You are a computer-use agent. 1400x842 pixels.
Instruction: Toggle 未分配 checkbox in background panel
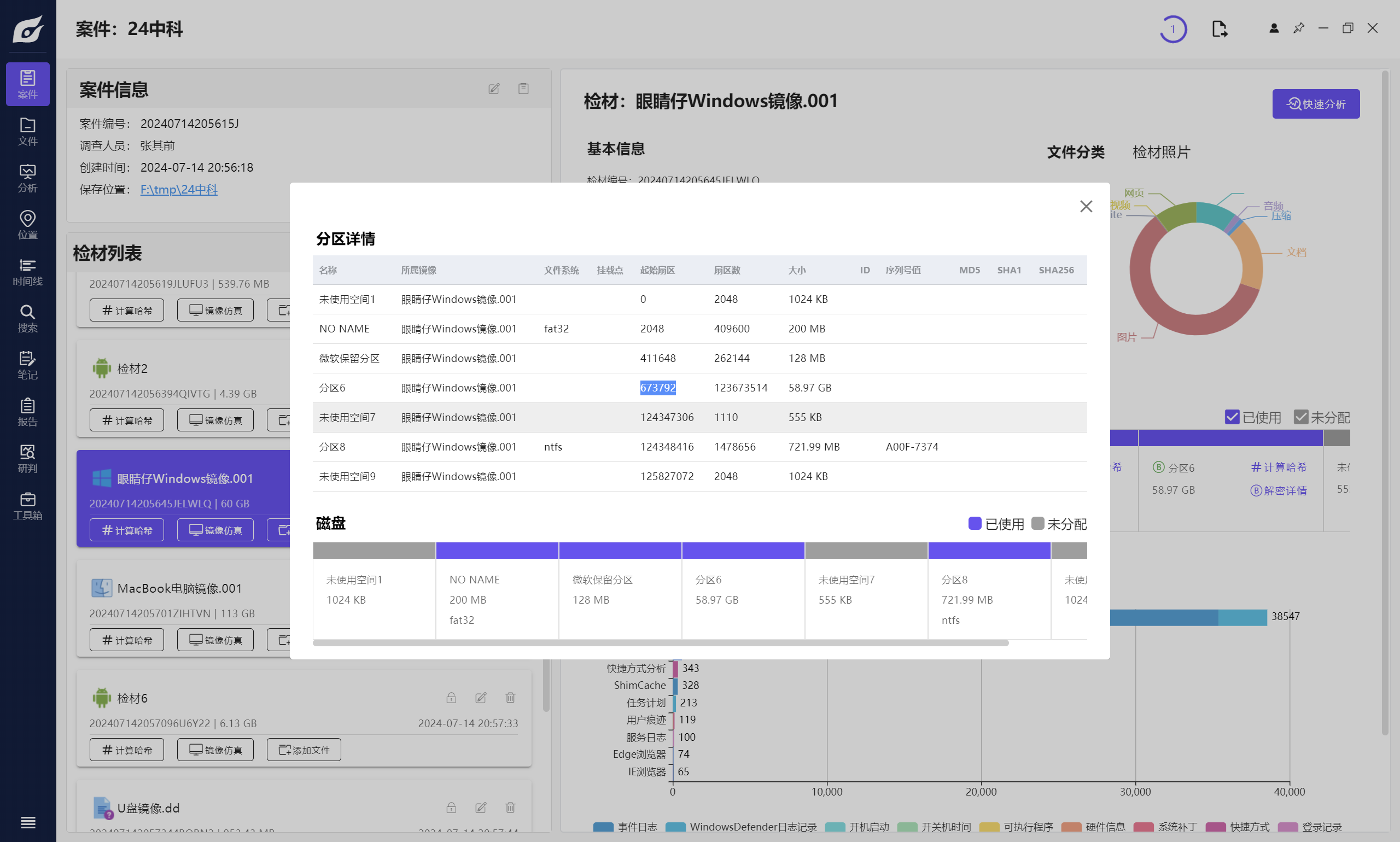point(1300,417)
